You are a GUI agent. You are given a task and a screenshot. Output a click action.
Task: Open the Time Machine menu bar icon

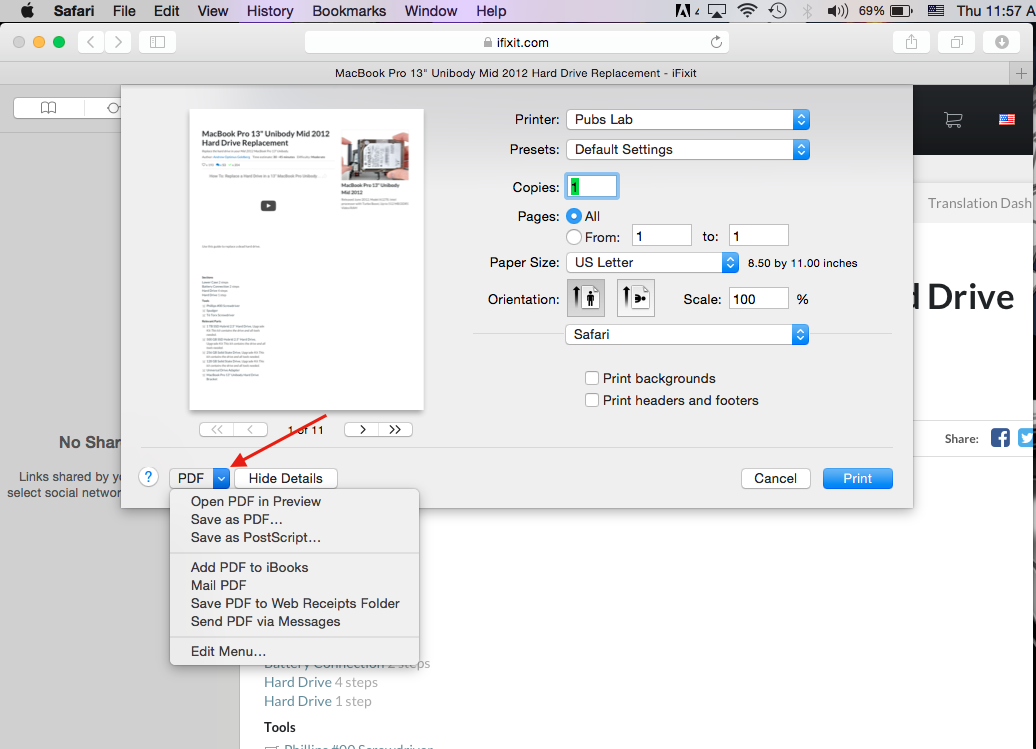pos(778,11)
